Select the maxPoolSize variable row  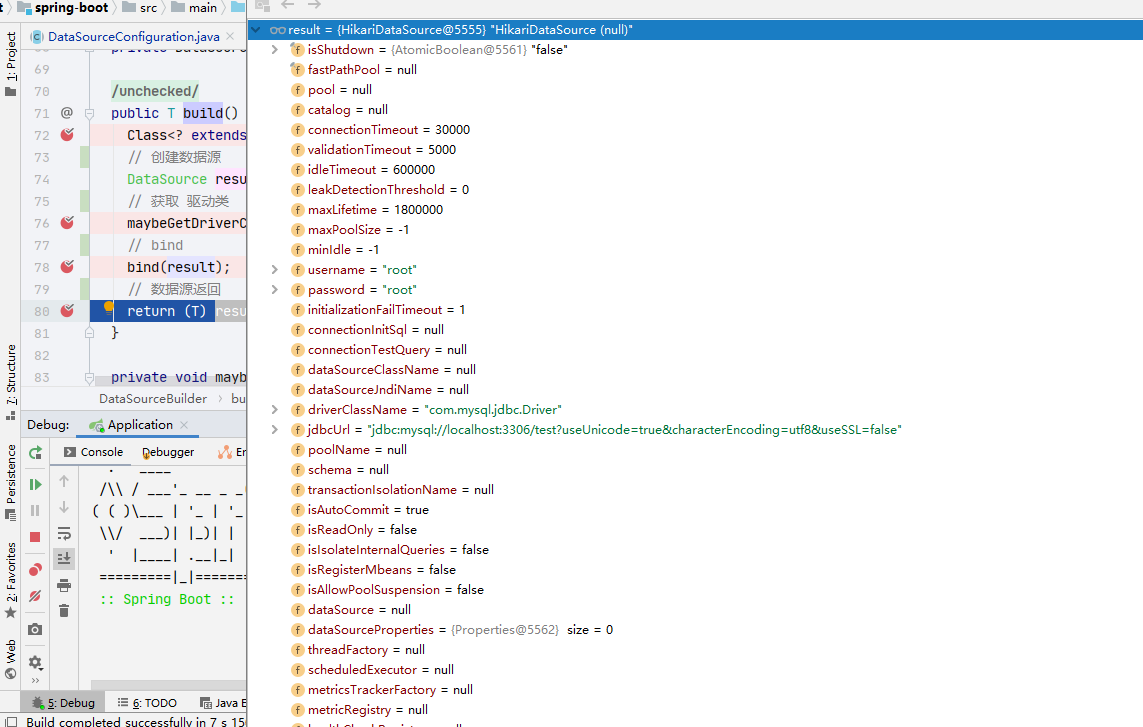pyautogui.click(x=358, y=230)
